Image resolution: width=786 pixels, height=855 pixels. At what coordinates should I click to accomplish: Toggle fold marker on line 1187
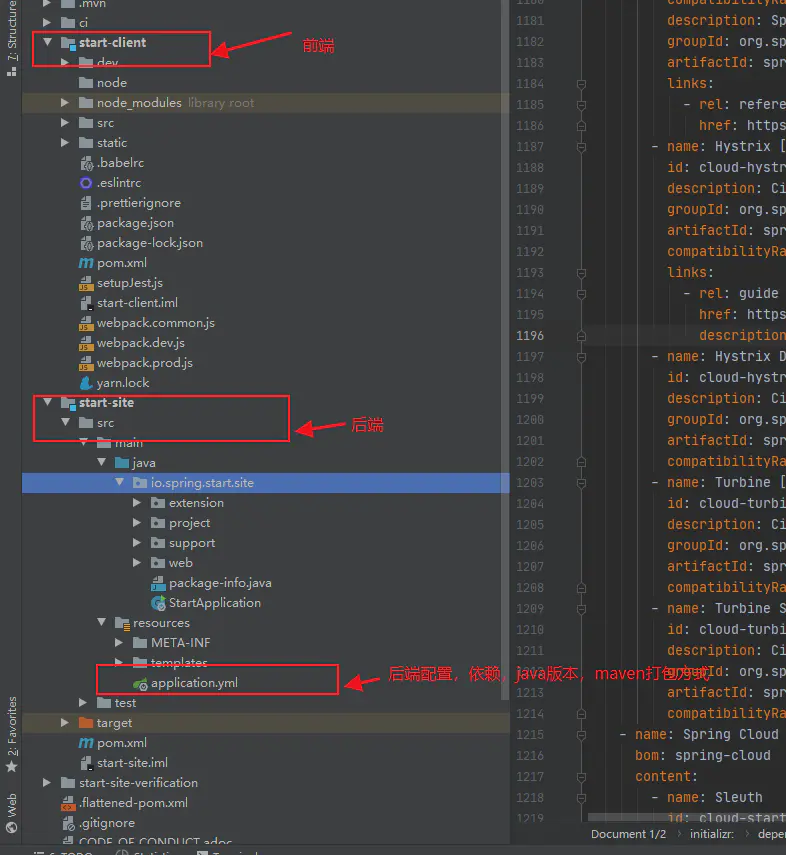point(581,147)
